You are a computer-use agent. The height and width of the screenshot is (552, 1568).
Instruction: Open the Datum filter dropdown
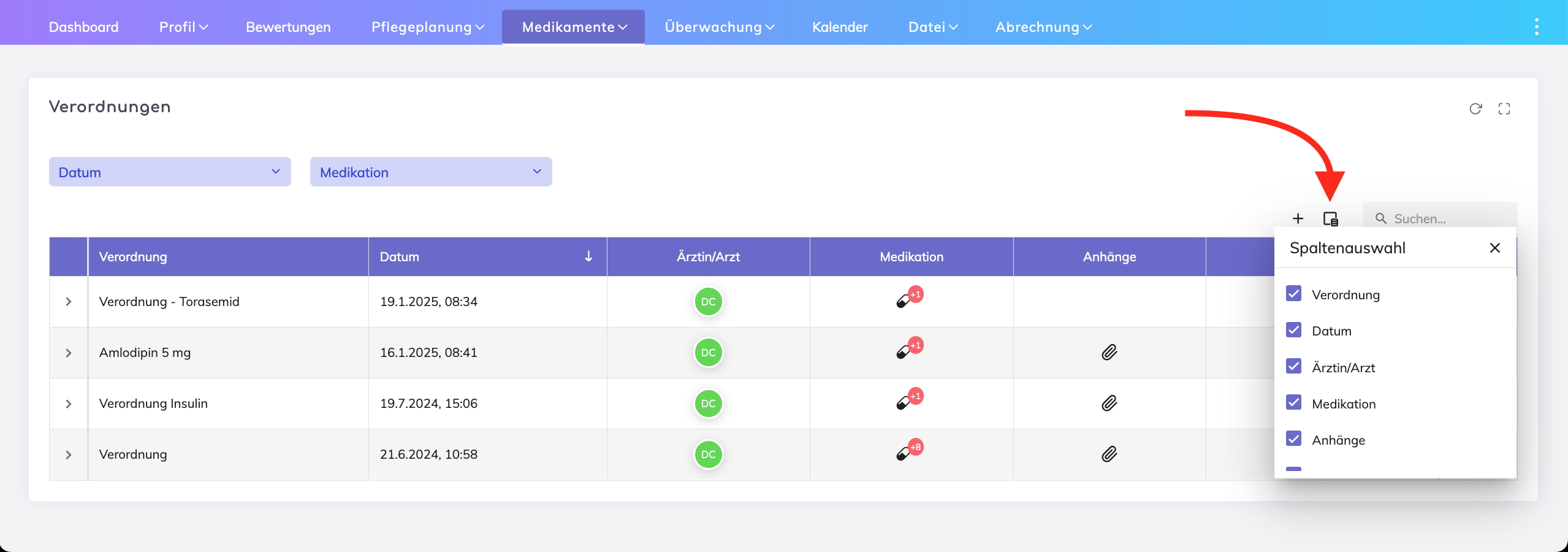click(170, 172)
